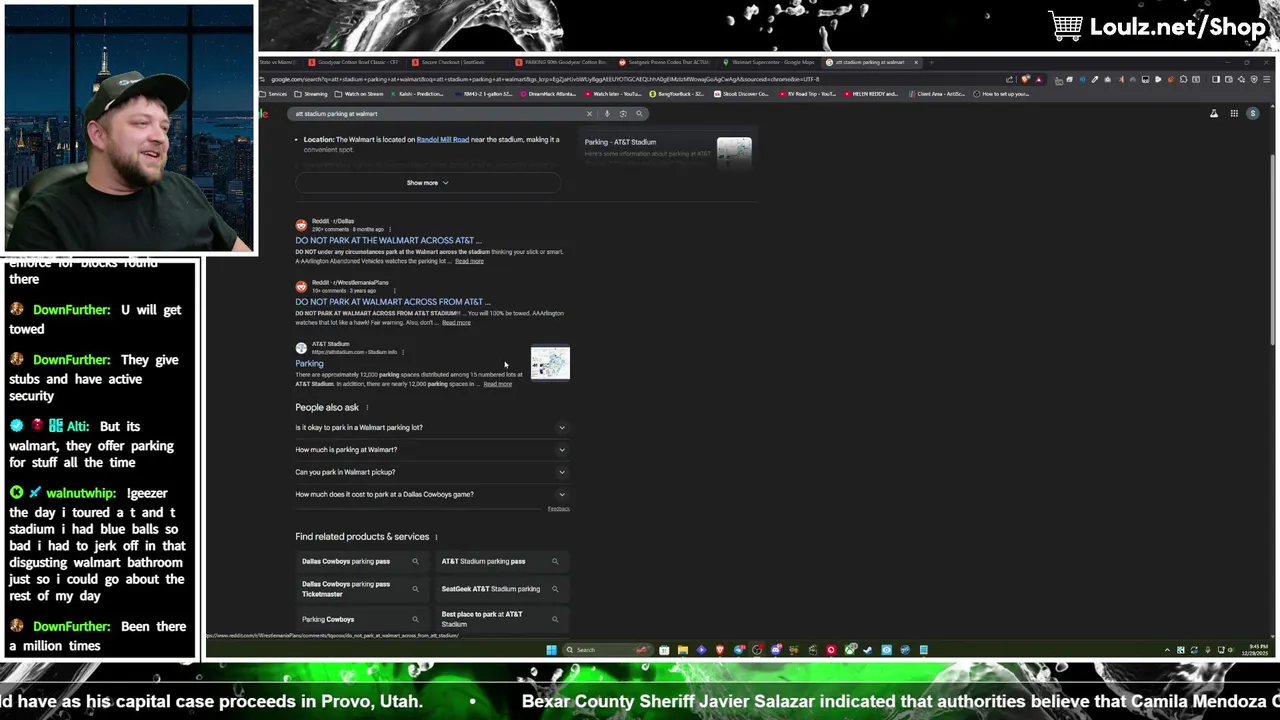Open the Google account avatar
The height and width of the screenshot is (720, 1280).
(x=1253, y=113)
